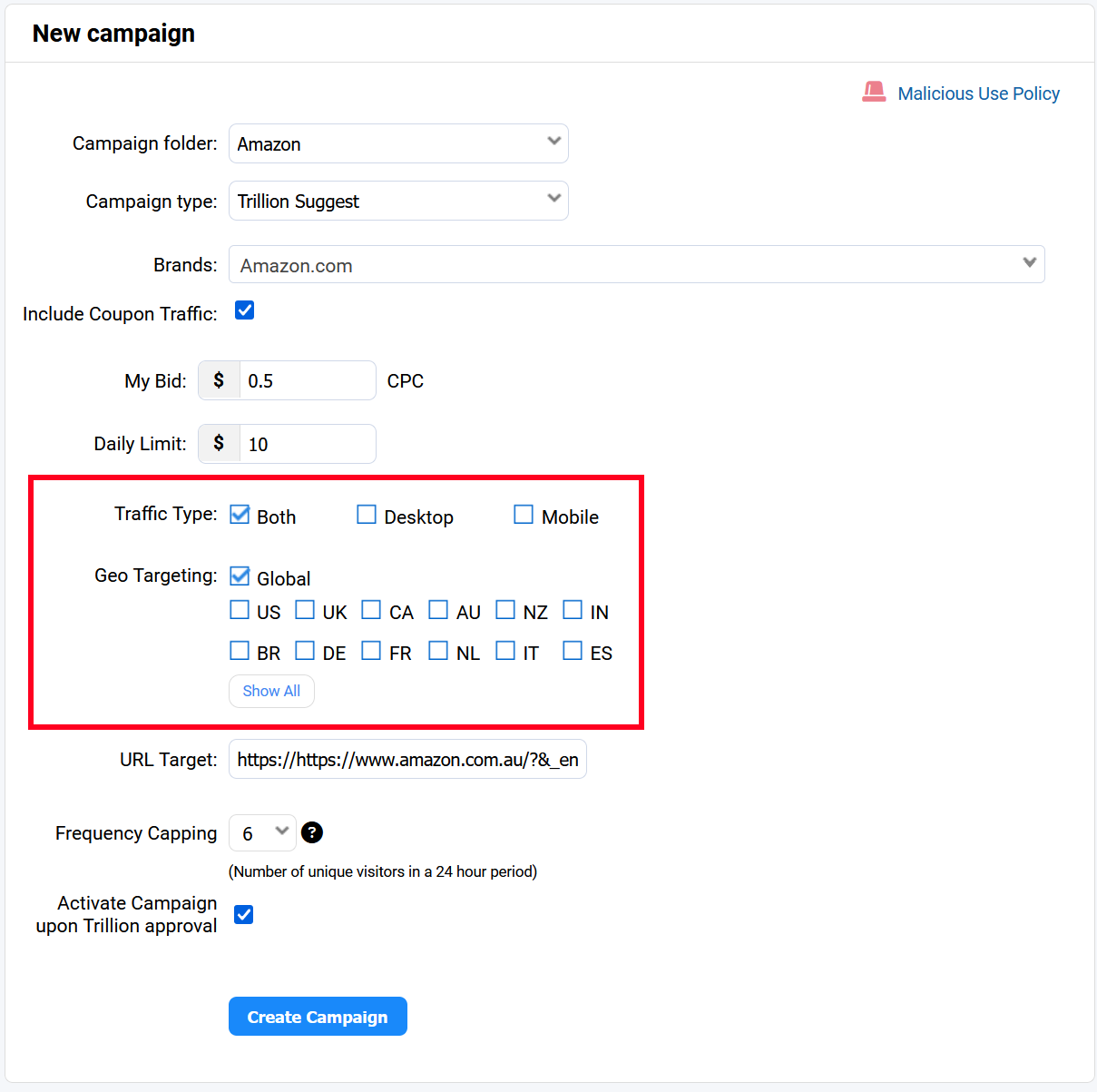Check the FR geo targeting checkbox
Image resolution: width=1097 pixels, height=1092 pixels.
[x=371, y=651]
